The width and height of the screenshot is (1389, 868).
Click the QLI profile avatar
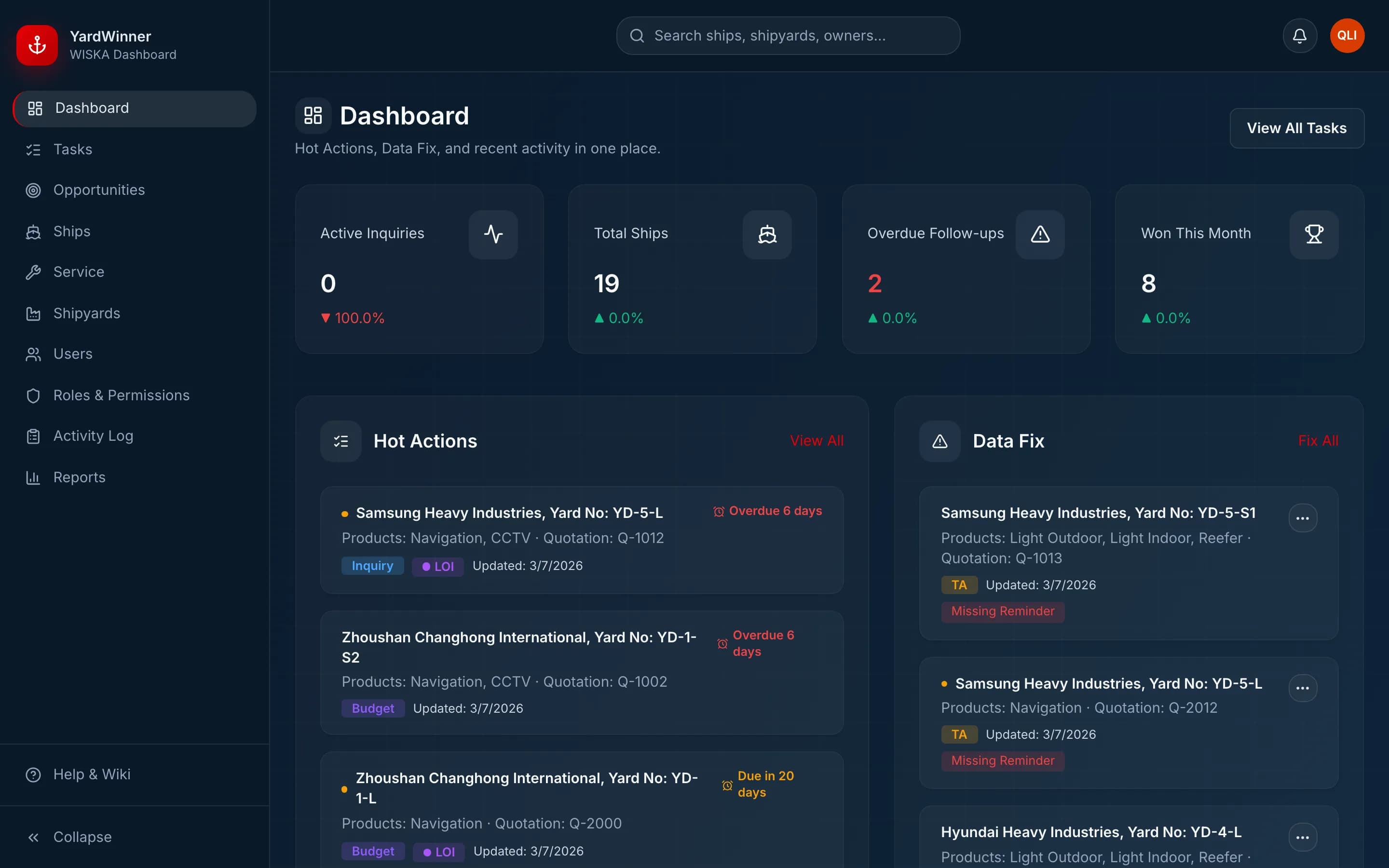tap(1347, 35)
